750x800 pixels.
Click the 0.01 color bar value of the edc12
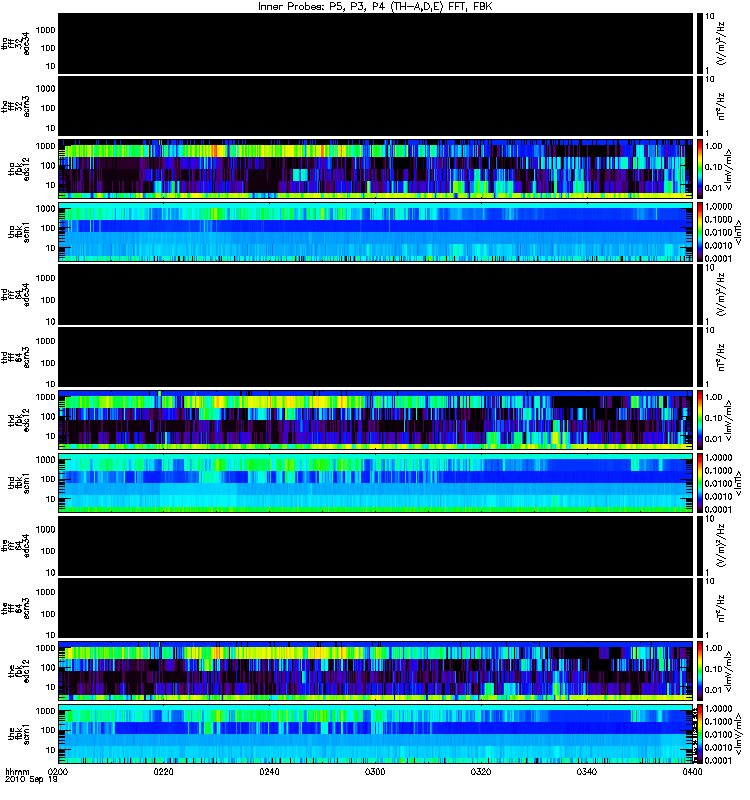point(713,690)
